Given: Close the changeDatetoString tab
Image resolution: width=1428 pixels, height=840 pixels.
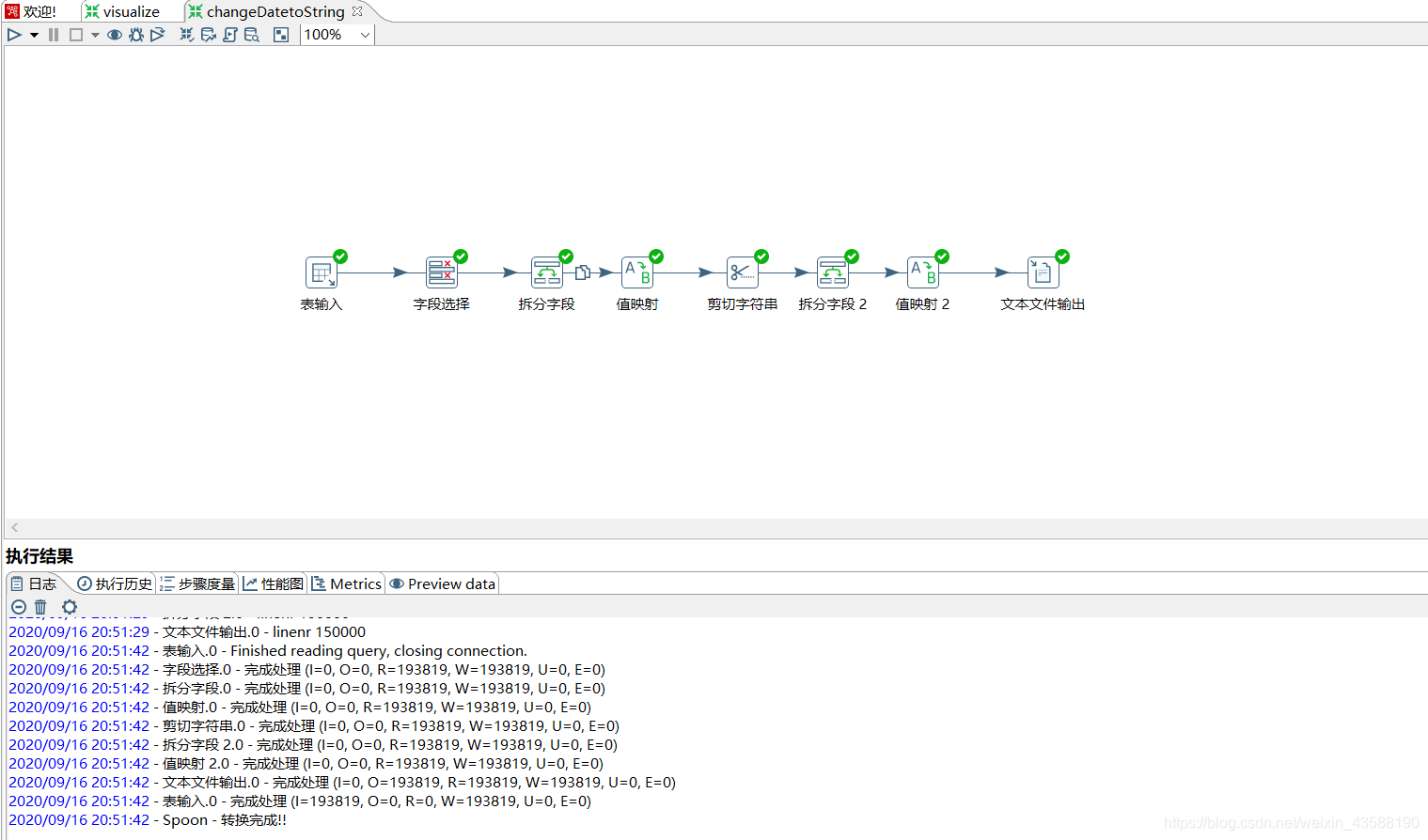Looking at the screenshot, I should pos(357,11).
